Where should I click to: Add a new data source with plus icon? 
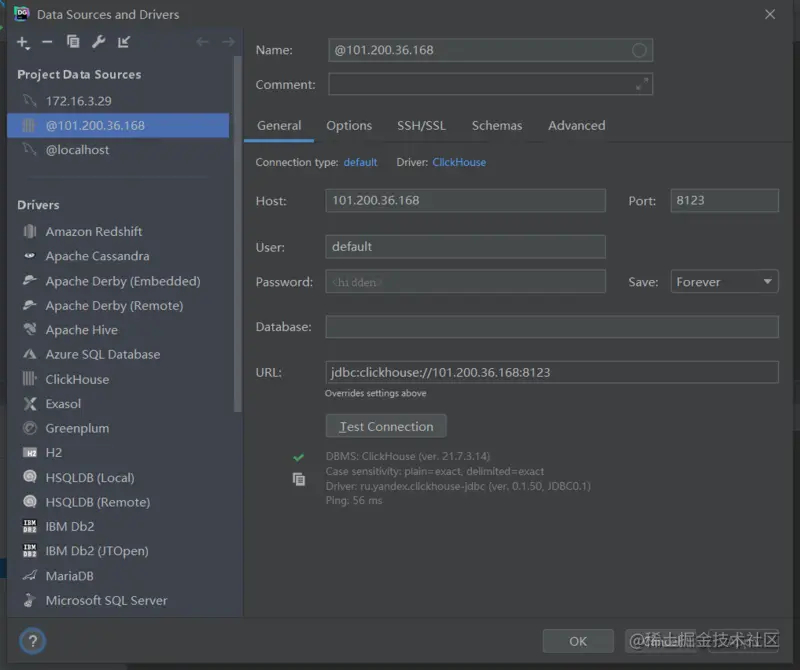click(x=23, y=42)
